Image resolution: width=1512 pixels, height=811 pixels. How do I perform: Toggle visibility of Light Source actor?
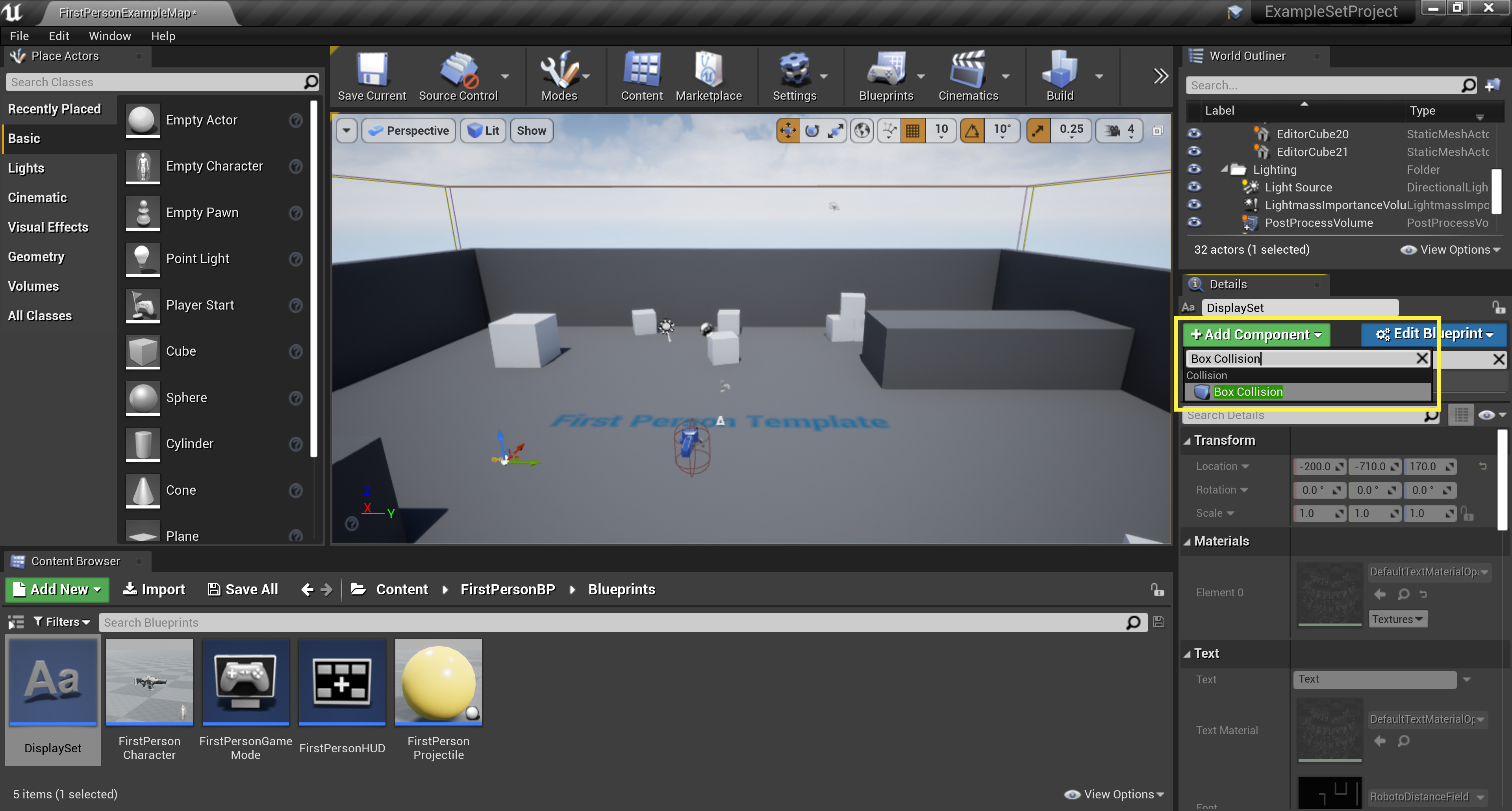click(1194, 187)
